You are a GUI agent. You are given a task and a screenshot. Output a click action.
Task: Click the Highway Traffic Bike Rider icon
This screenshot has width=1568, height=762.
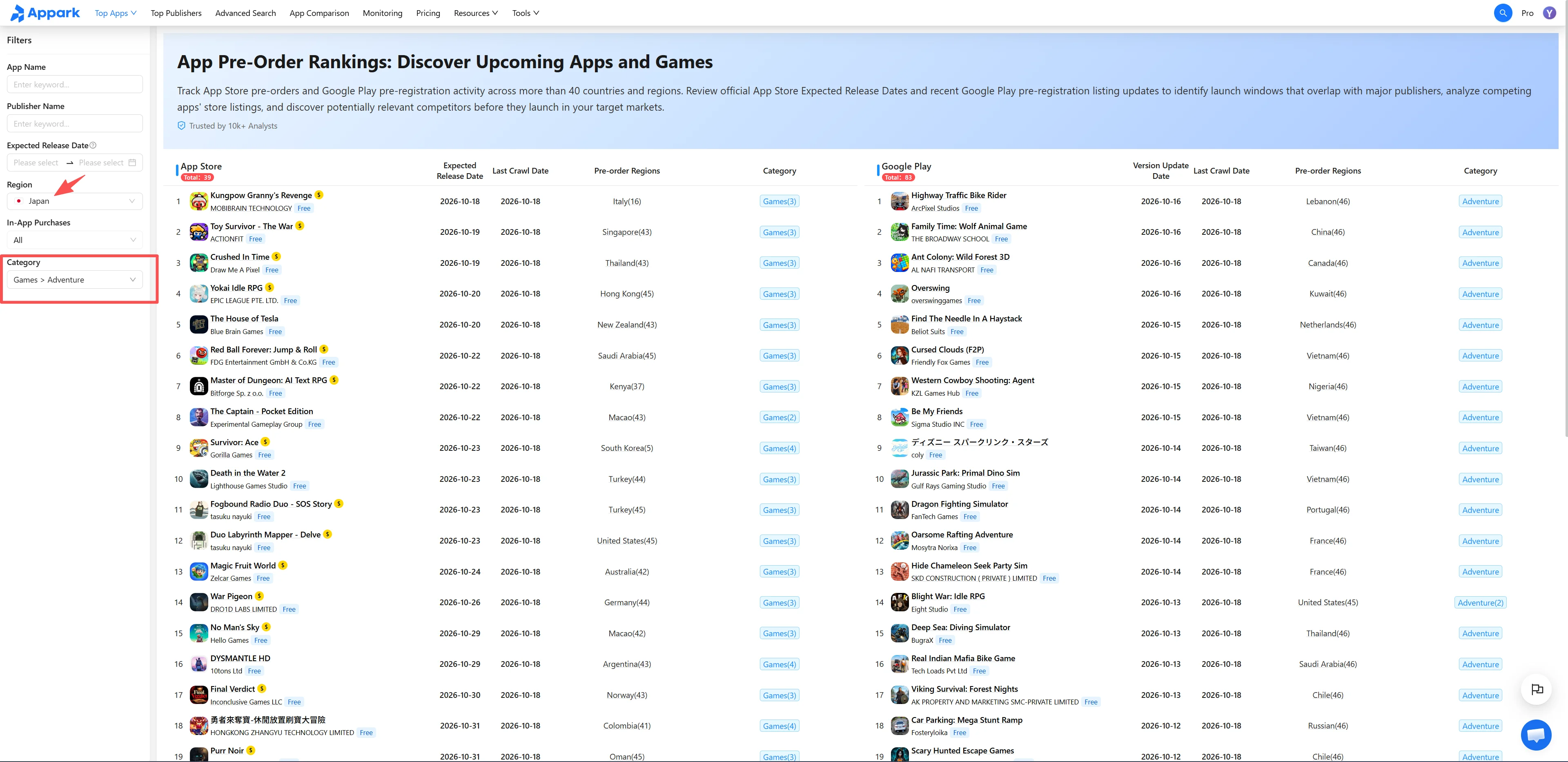(900, 201)
